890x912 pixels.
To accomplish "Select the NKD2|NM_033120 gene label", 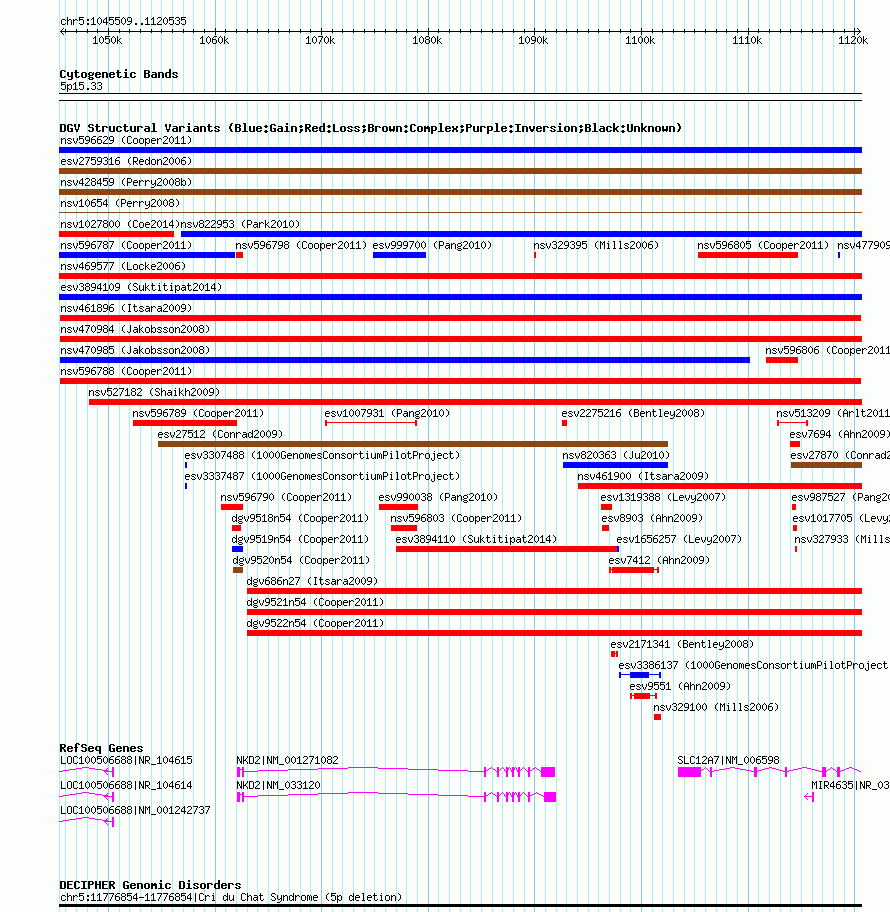I will point(279,785).
